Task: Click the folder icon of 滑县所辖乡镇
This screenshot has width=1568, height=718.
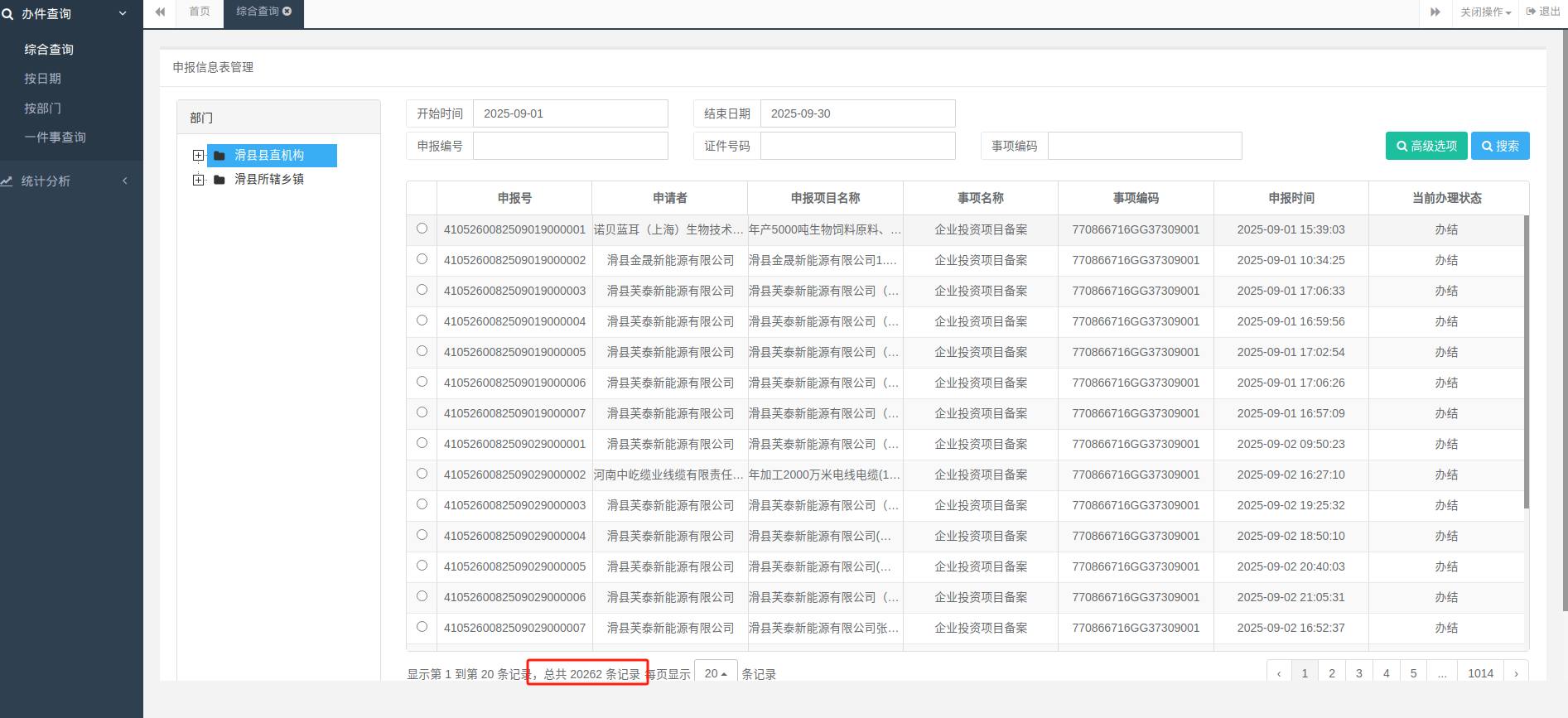Action: (x=220, y=180)
